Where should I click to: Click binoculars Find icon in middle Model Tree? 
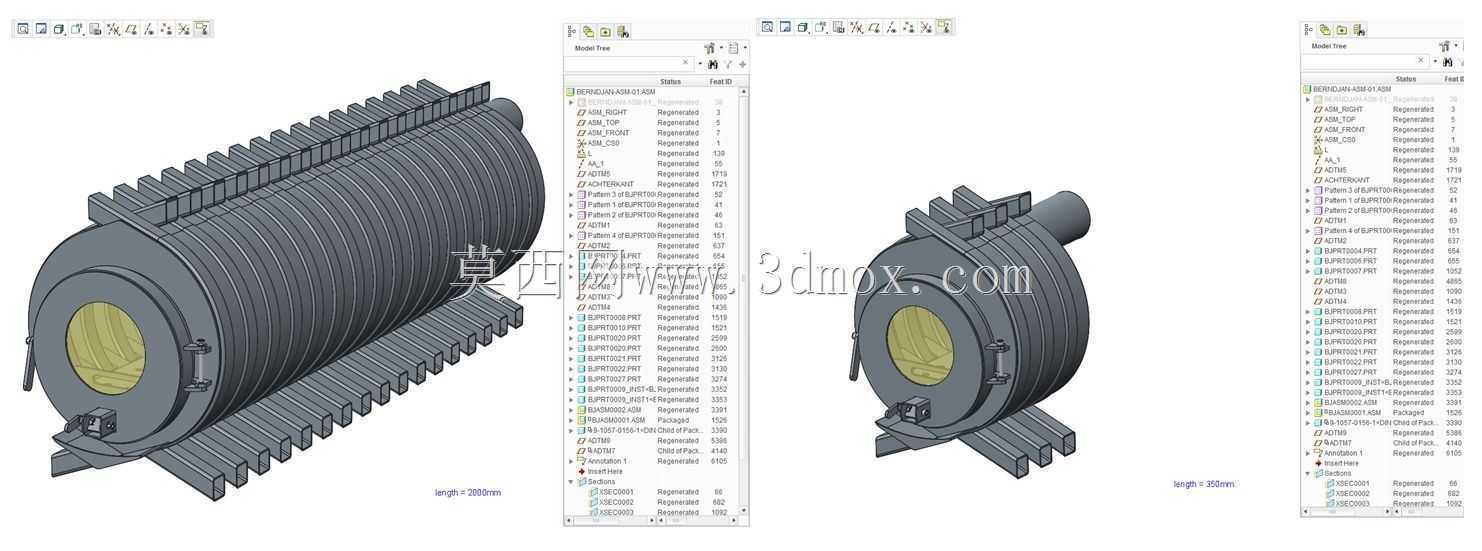coord(713,63)
